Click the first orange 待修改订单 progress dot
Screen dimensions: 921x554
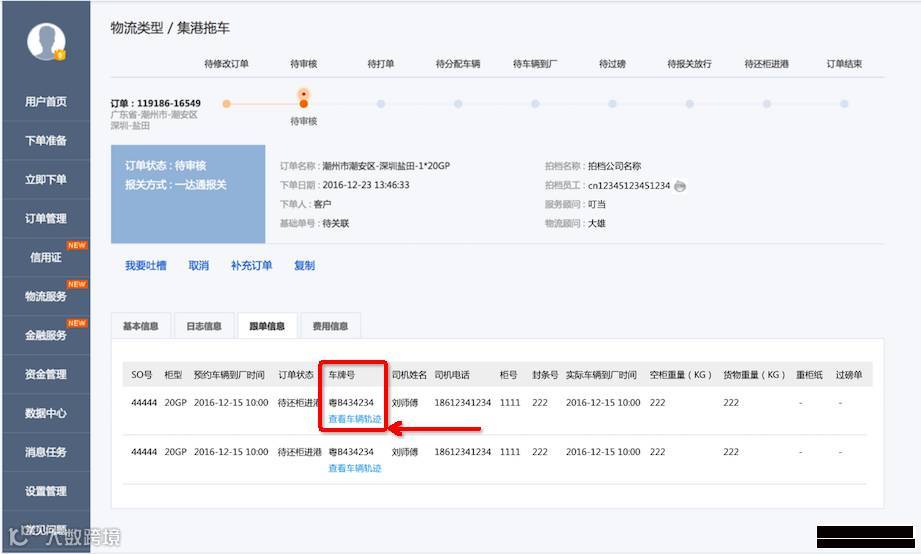pos(226,104)
